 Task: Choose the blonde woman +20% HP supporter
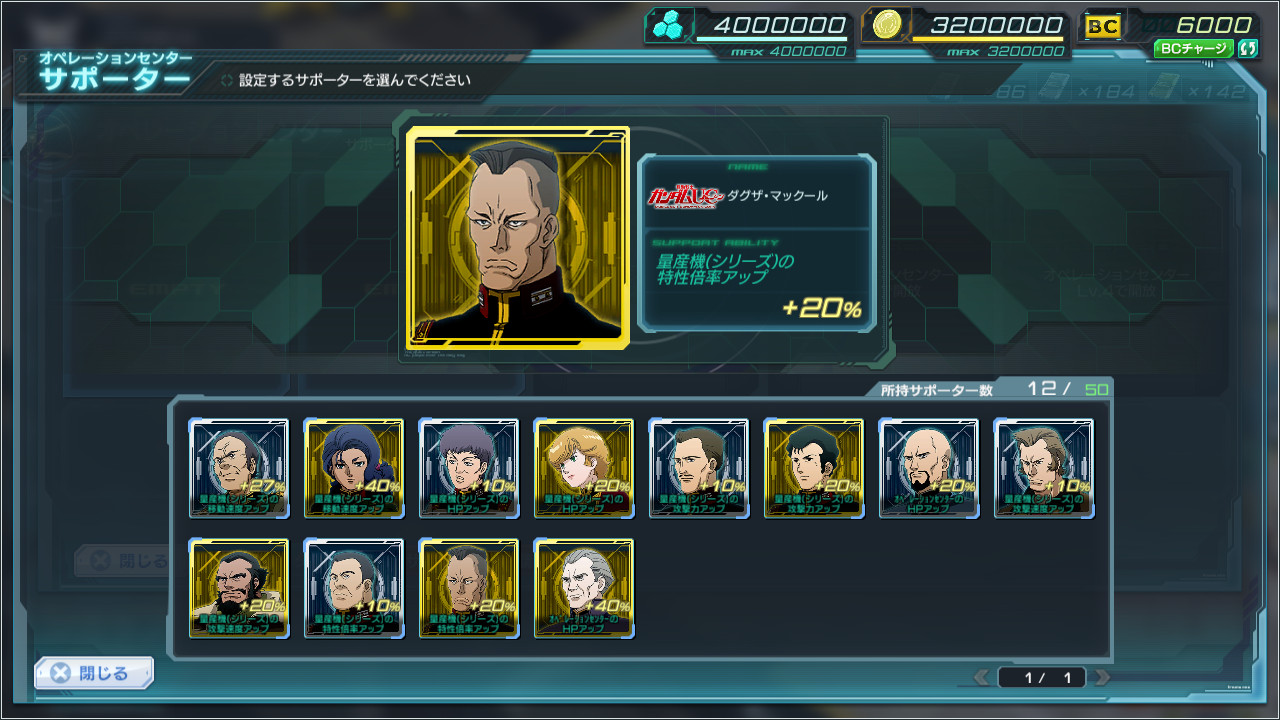(584, 468)
